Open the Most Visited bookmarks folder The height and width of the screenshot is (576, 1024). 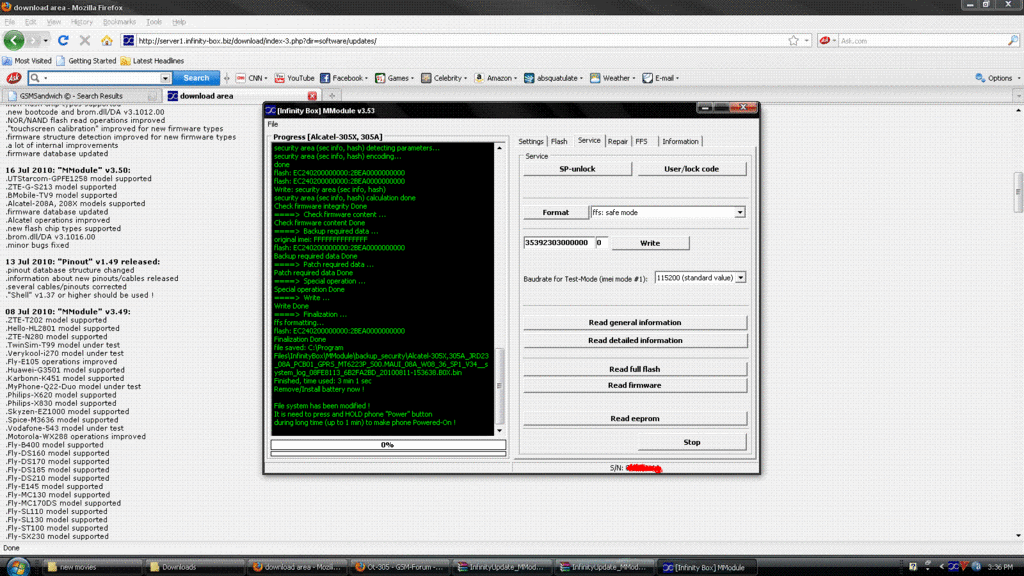[x=27, y=61]
